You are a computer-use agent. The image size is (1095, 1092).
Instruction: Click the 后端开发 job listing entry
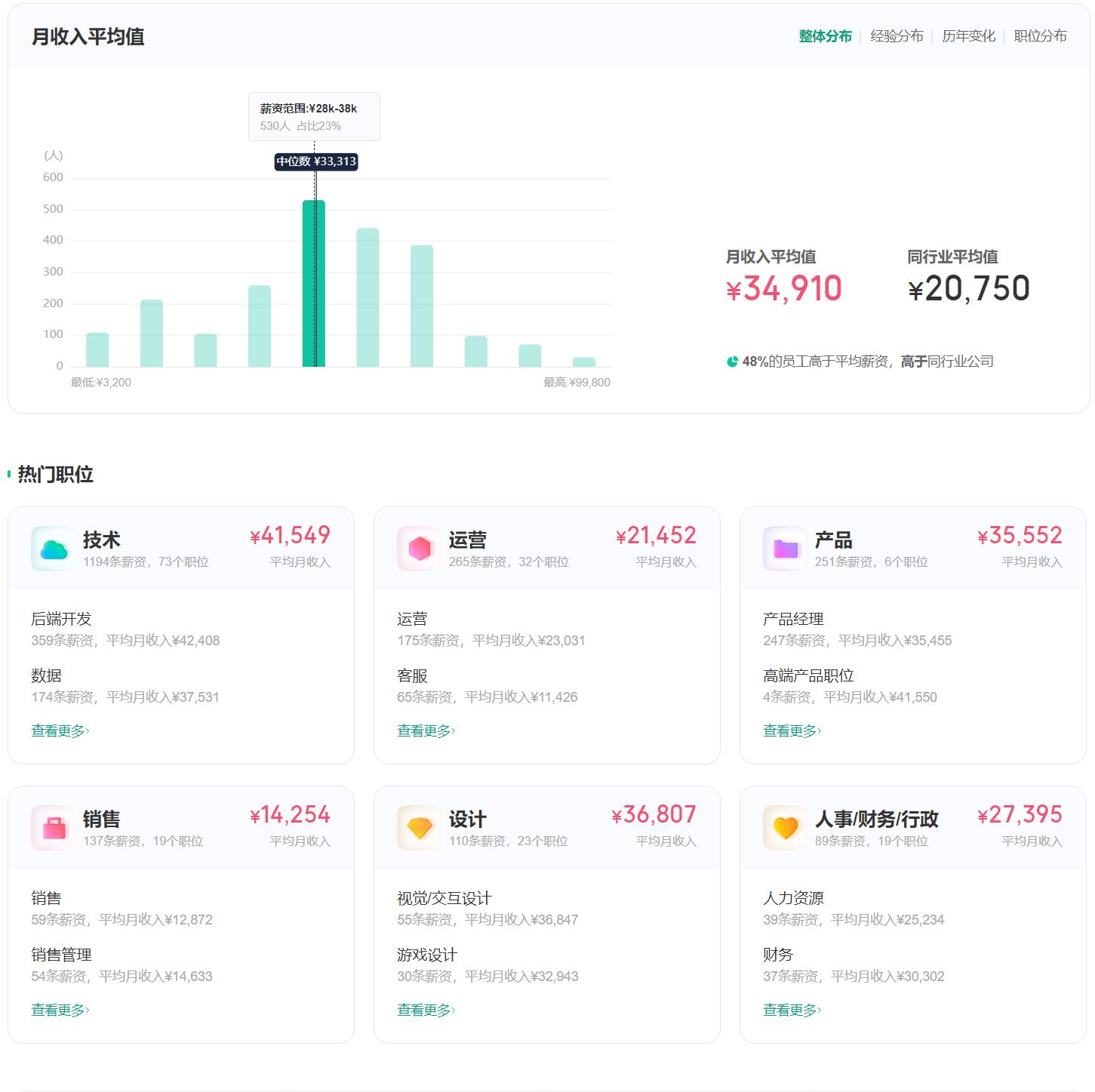pyautogui.click(x=60, y=618)
